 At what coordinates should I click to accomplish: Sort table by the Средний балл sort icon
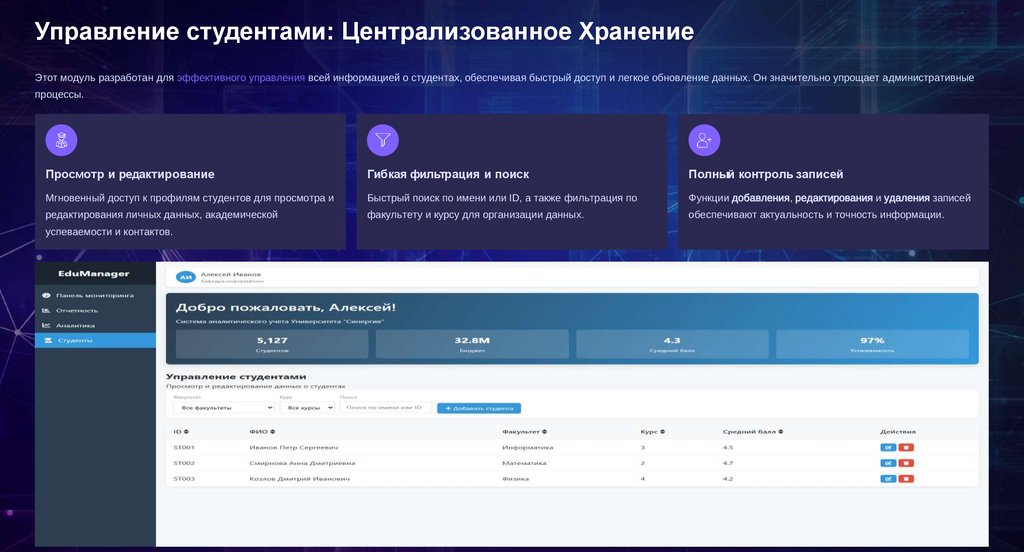[x=780, y=432]
